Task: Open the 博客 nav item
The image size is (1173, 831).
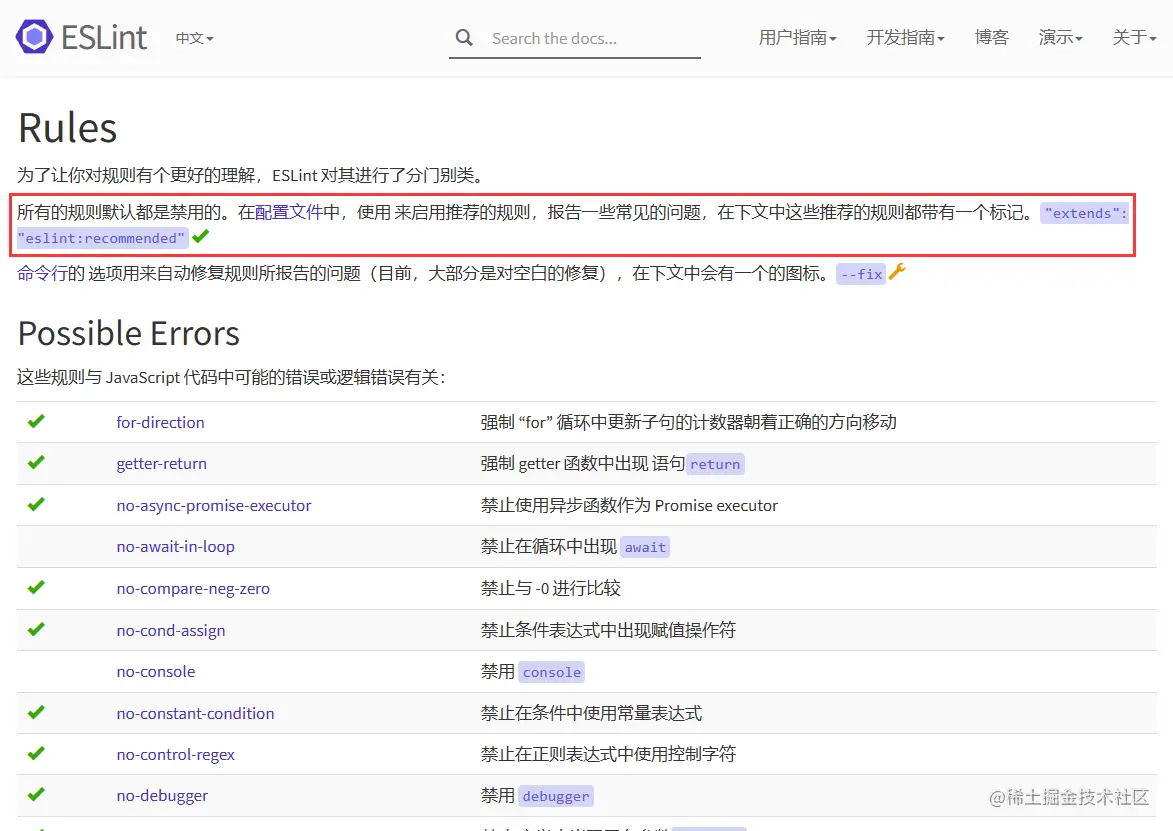Action: coord(991,37)
